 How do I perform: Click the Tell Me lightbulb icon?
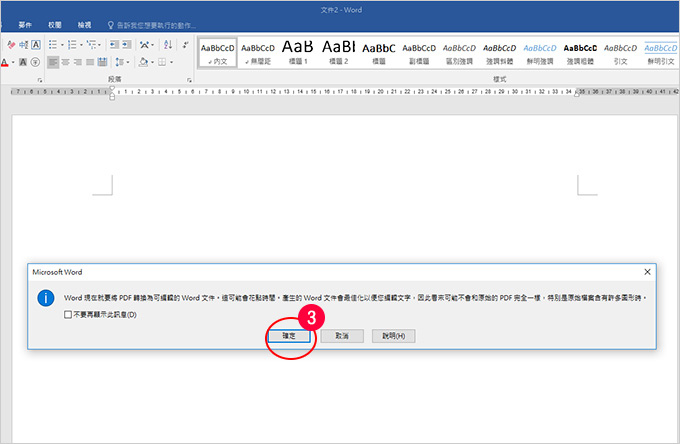click(x=111, y=25)
